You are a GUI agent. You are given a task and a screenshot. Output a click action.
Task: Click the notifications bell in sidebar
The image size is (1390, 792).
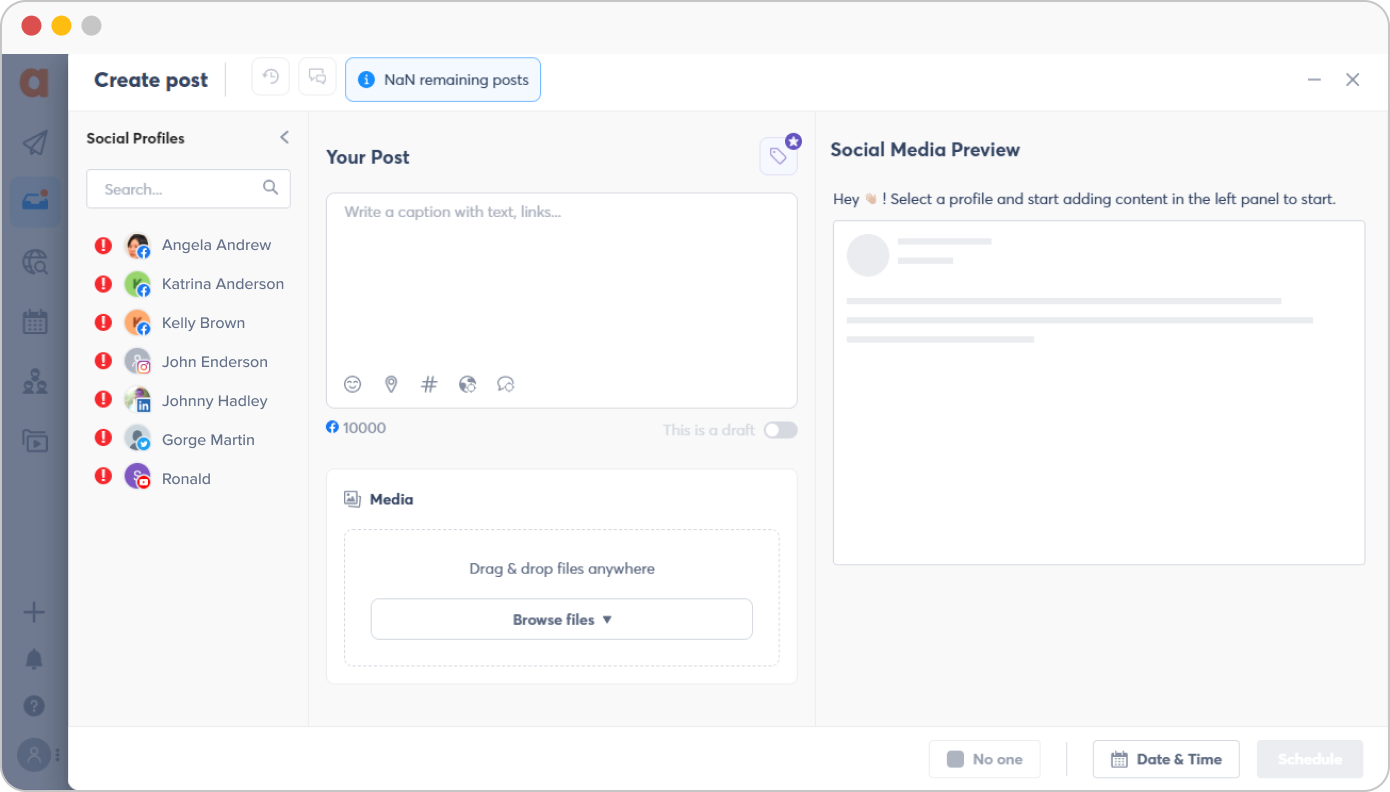tap(34, 659)
